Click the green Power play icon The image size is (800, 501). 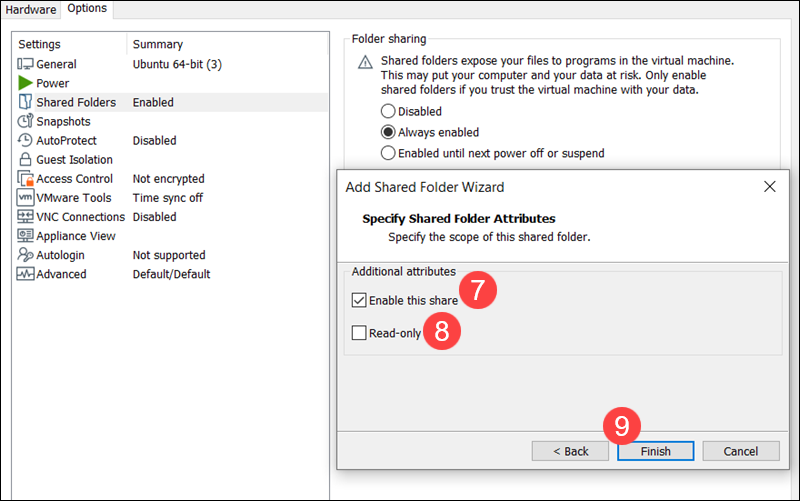pos(26,83)
